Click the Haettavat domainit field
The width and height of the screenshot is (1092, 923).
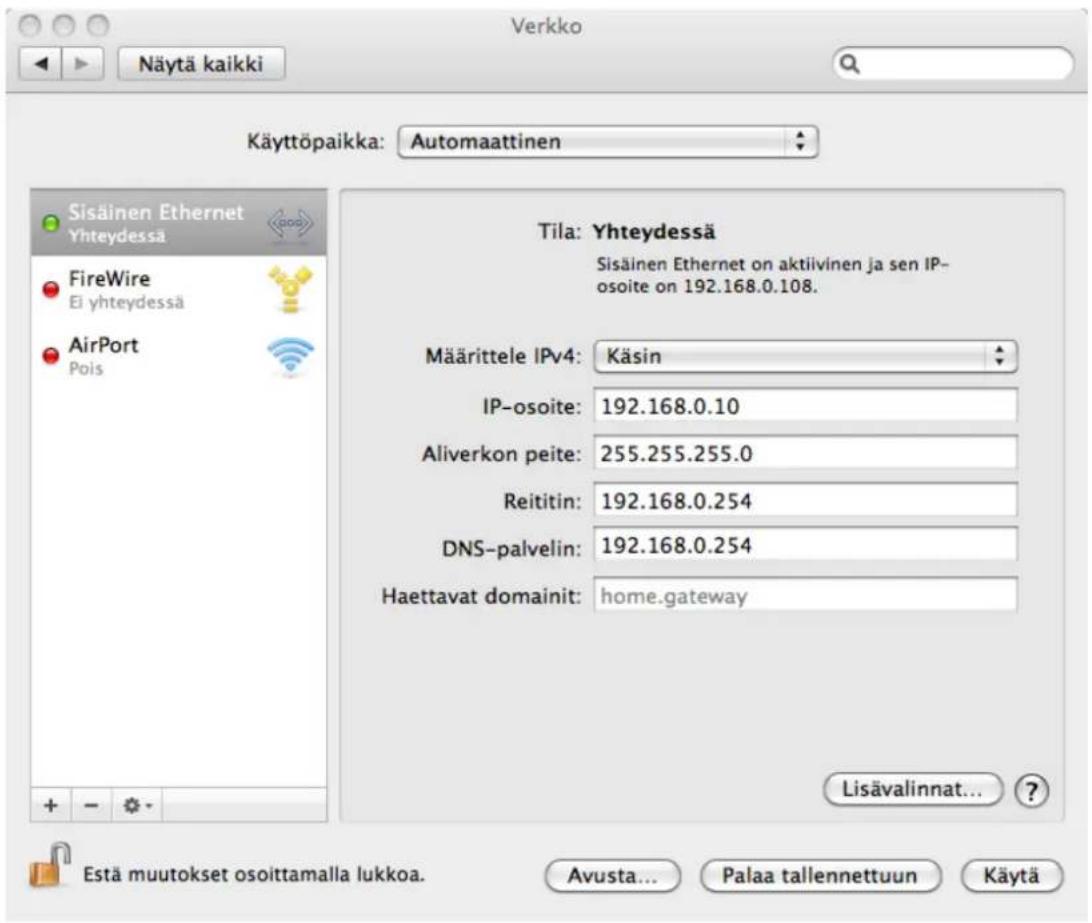tap(805, 596)
